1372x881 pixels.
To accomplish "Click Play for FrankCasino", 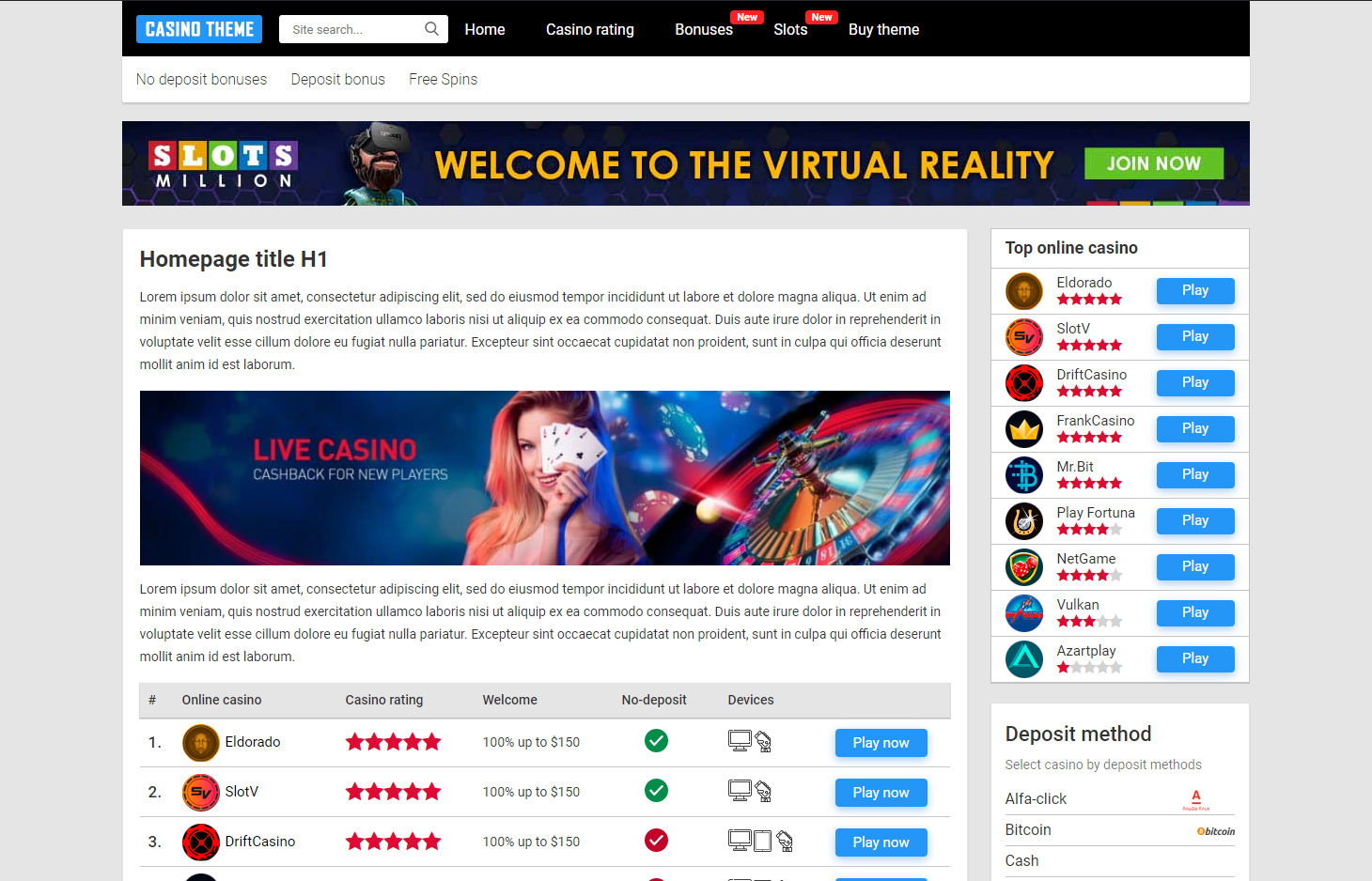I will tap(1195, 429).
